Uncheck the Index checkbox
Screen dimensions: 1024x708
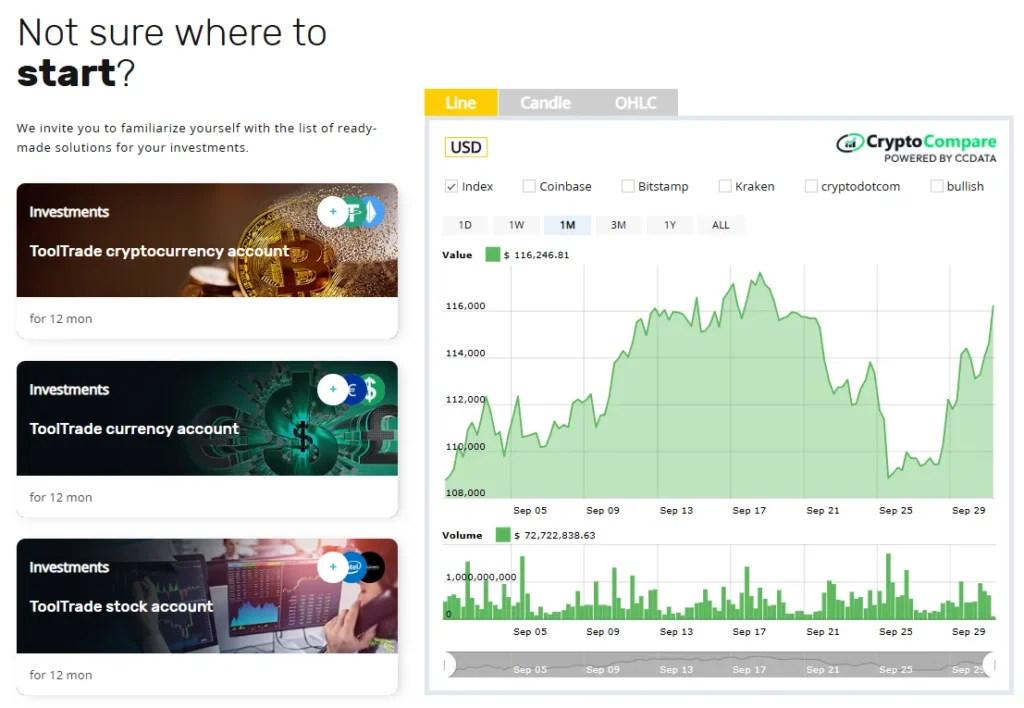pyautogui.click(x=451, y=186)
